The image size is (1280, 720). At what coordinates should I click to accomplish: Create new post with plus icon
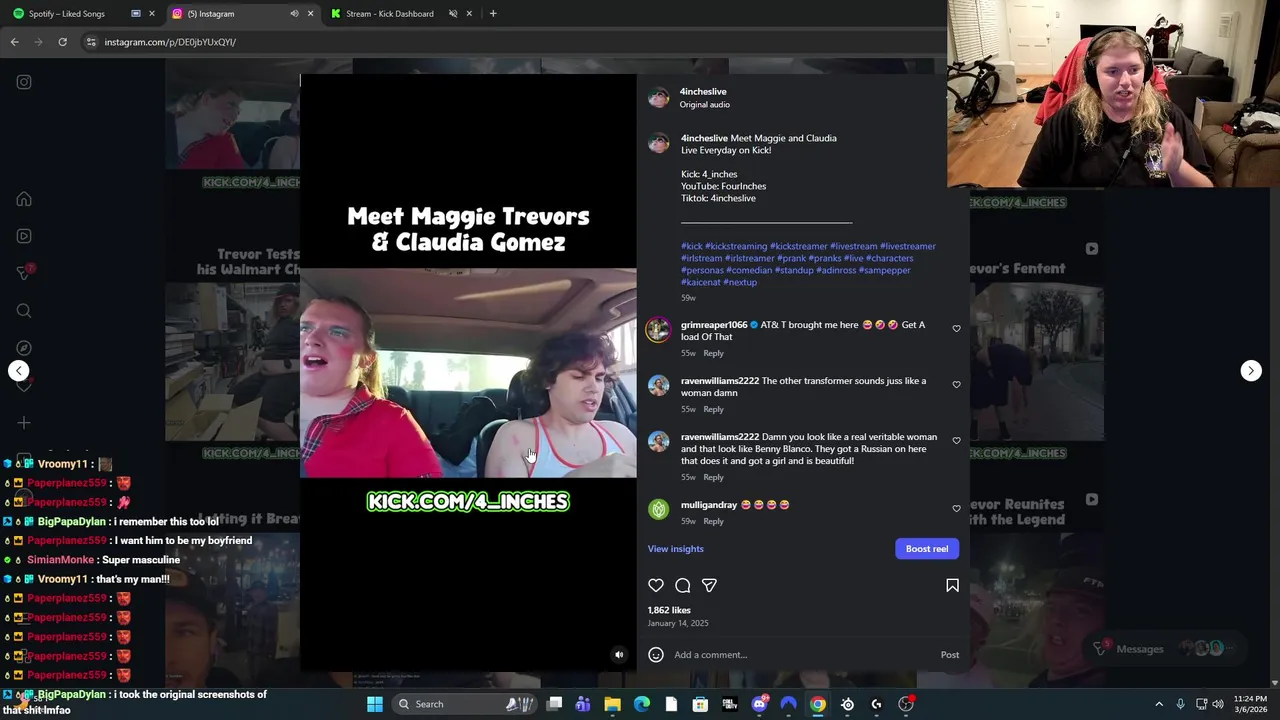[x=24, y=423]
